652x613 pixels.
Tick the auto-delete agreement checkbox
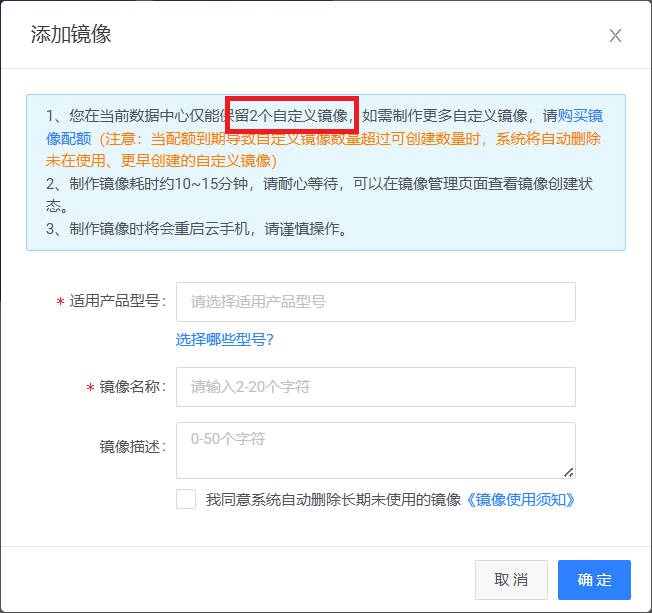[186, 499]
